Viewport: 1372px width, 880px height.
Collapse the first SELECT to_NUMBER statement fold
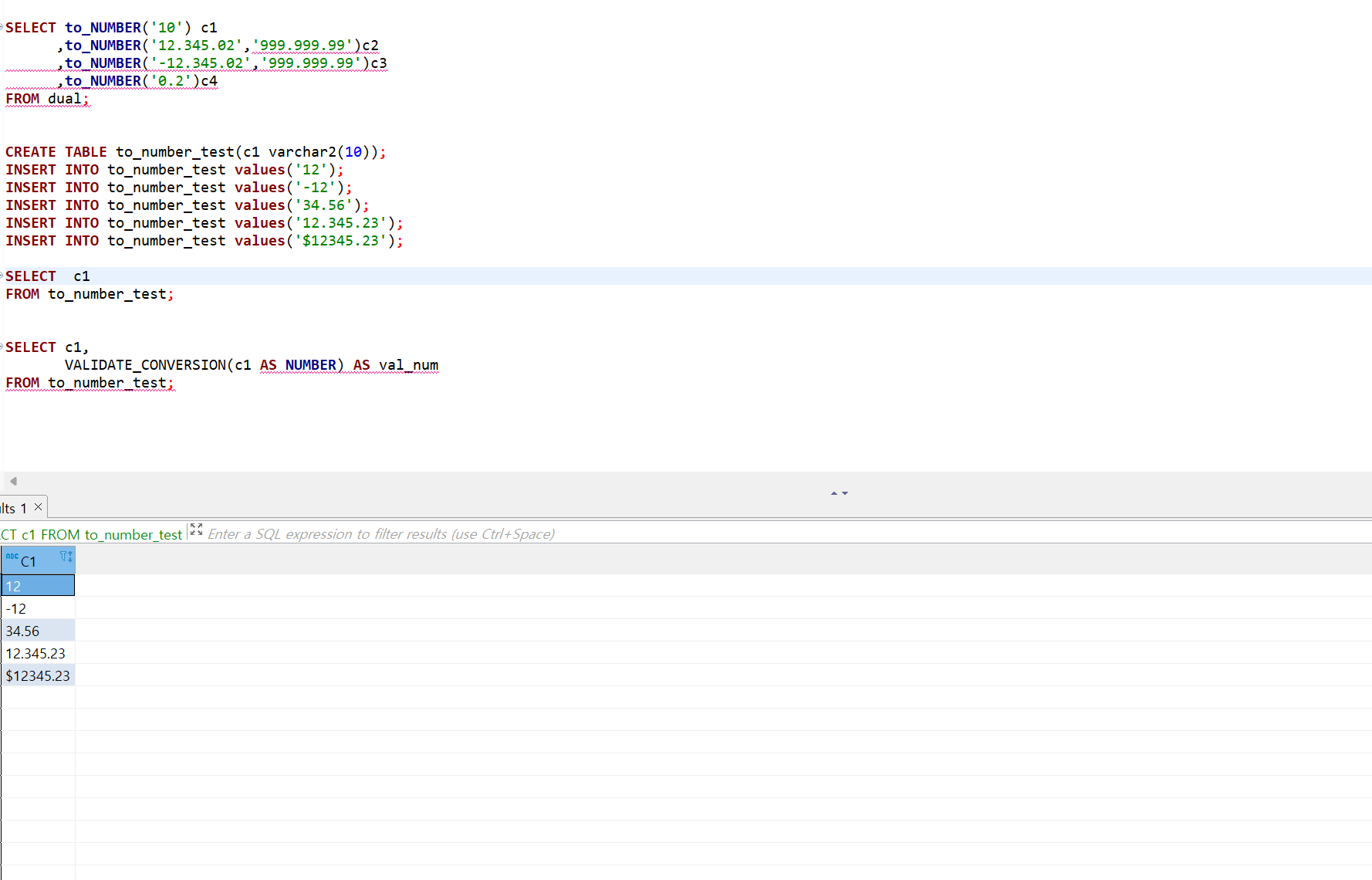2,27
